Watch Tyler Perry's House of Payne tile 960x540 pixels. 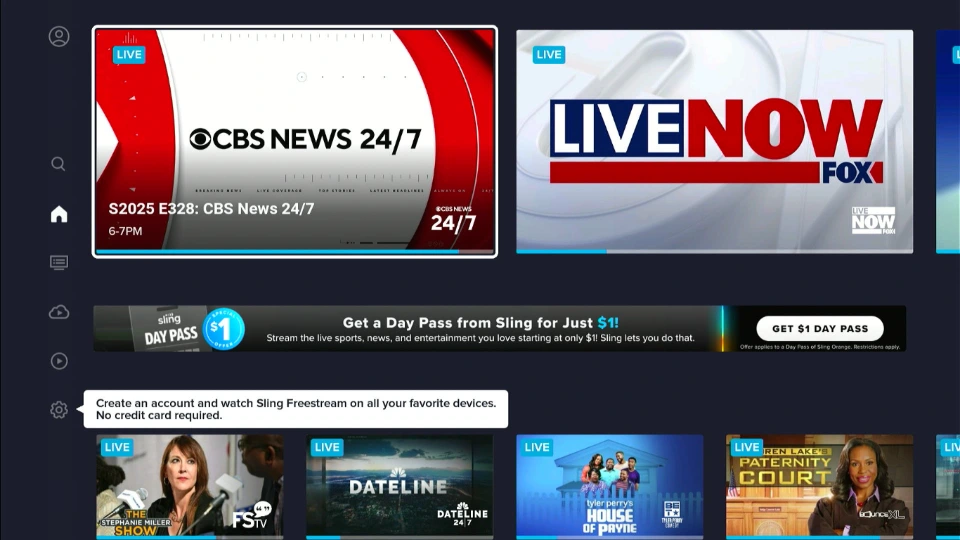(610, 487)
